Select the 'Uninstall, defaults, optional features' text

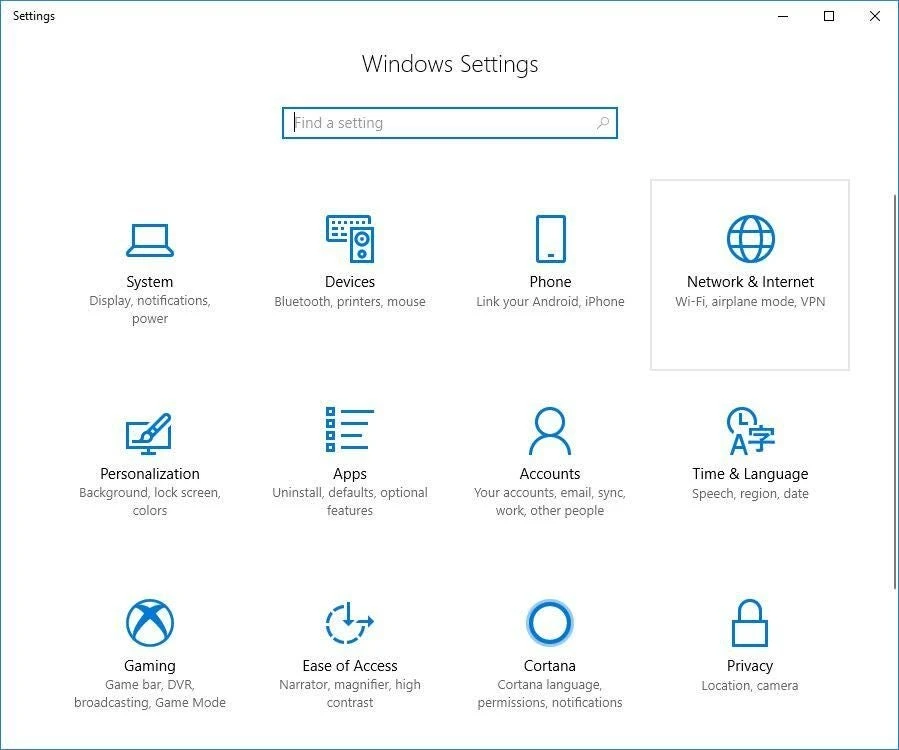350,502
